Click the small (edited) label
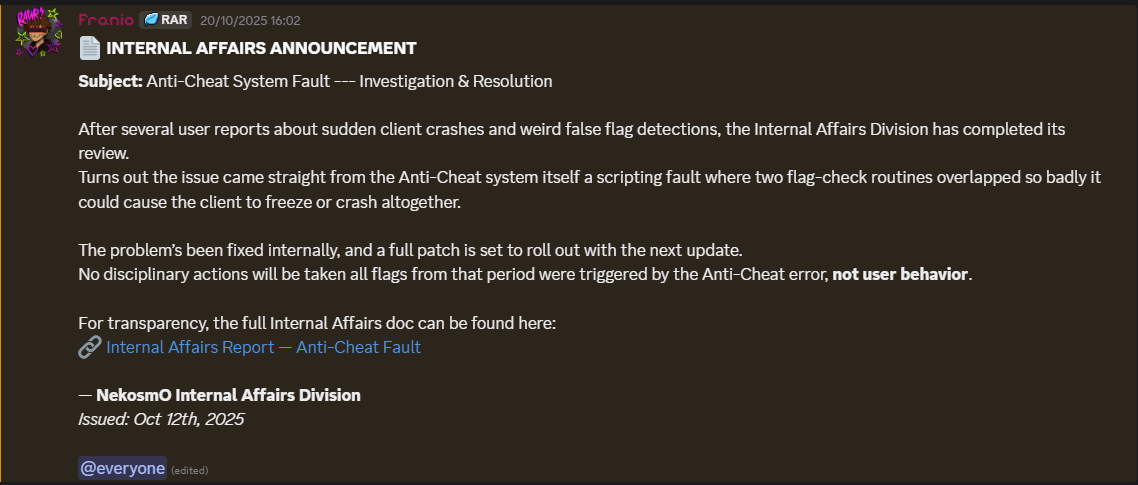 pos(189,470)
